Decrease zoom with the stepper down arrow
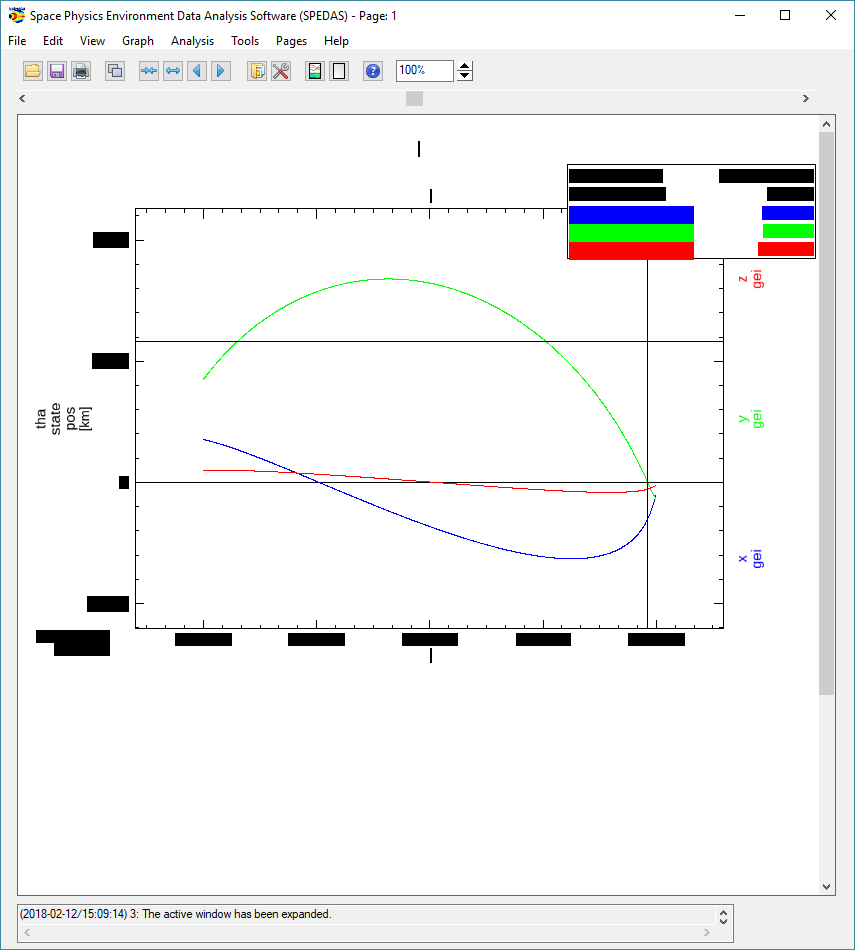This screenshot has width=855, height=950. [465, 76]
